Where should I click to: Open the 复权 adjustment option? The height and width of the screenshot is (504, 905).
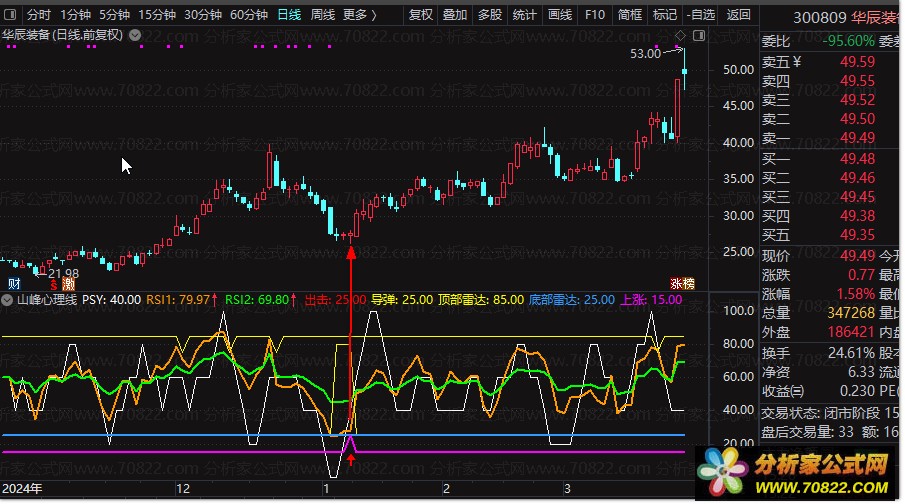[421, 14]
